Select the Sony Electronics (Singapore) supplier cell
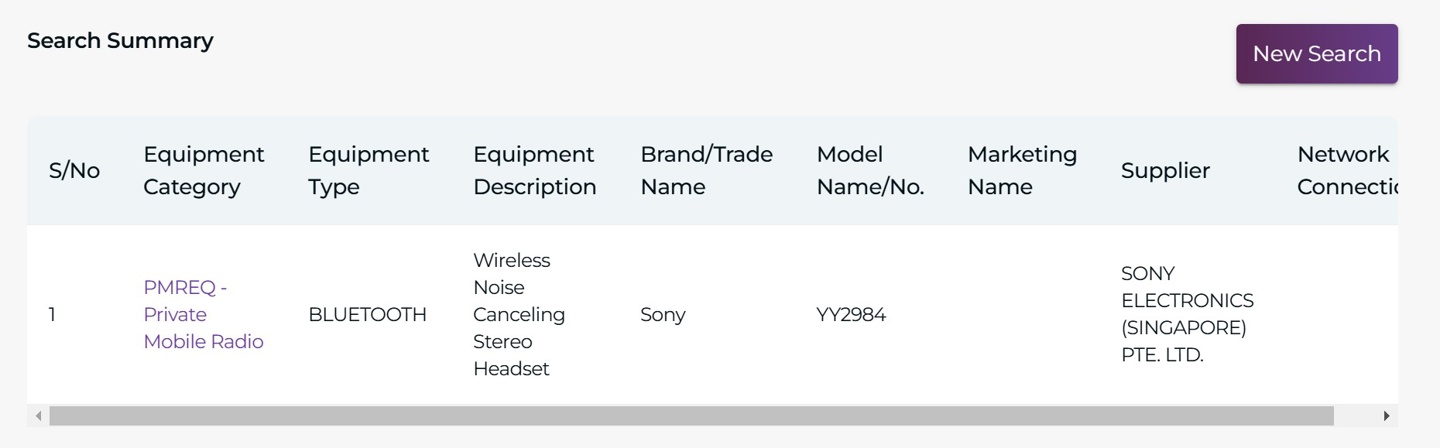 [x=1187, y=314]
